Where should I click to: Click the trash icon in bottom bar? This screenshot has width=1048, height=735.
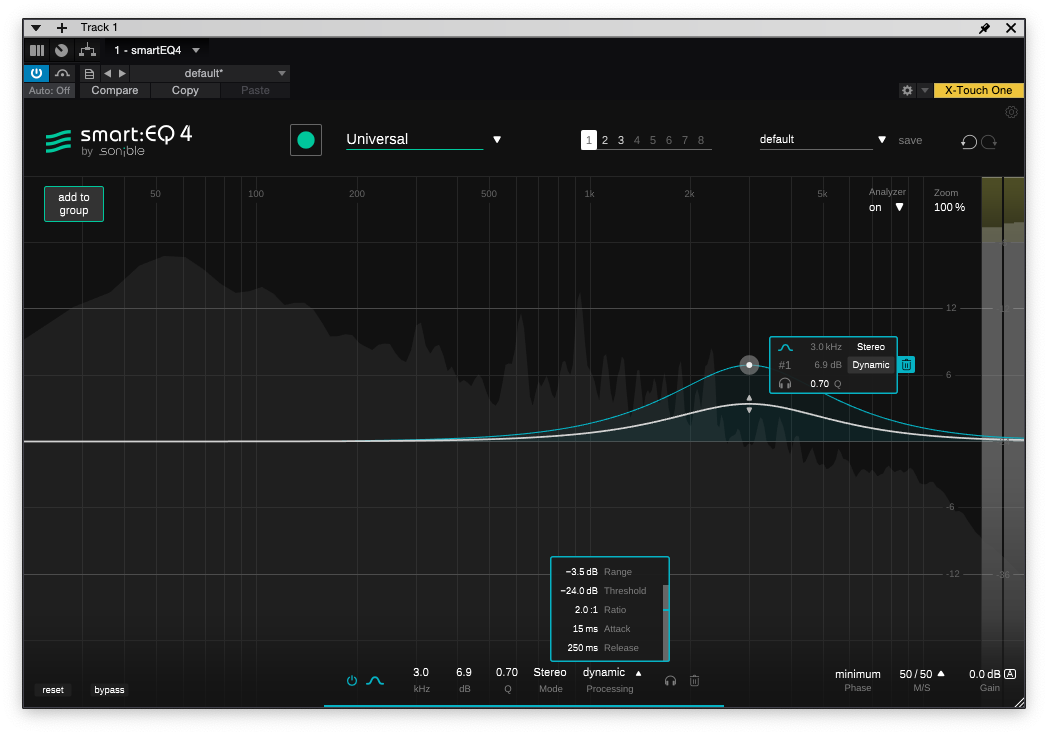[694, 680]
